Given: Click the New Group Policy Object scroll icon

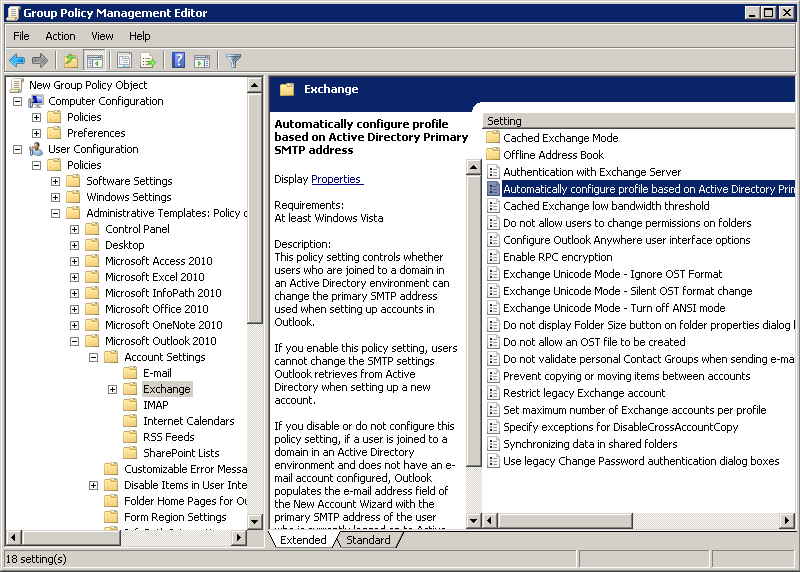Looking at the screenshot, I should pyautogui.click(x=17, y=85).
